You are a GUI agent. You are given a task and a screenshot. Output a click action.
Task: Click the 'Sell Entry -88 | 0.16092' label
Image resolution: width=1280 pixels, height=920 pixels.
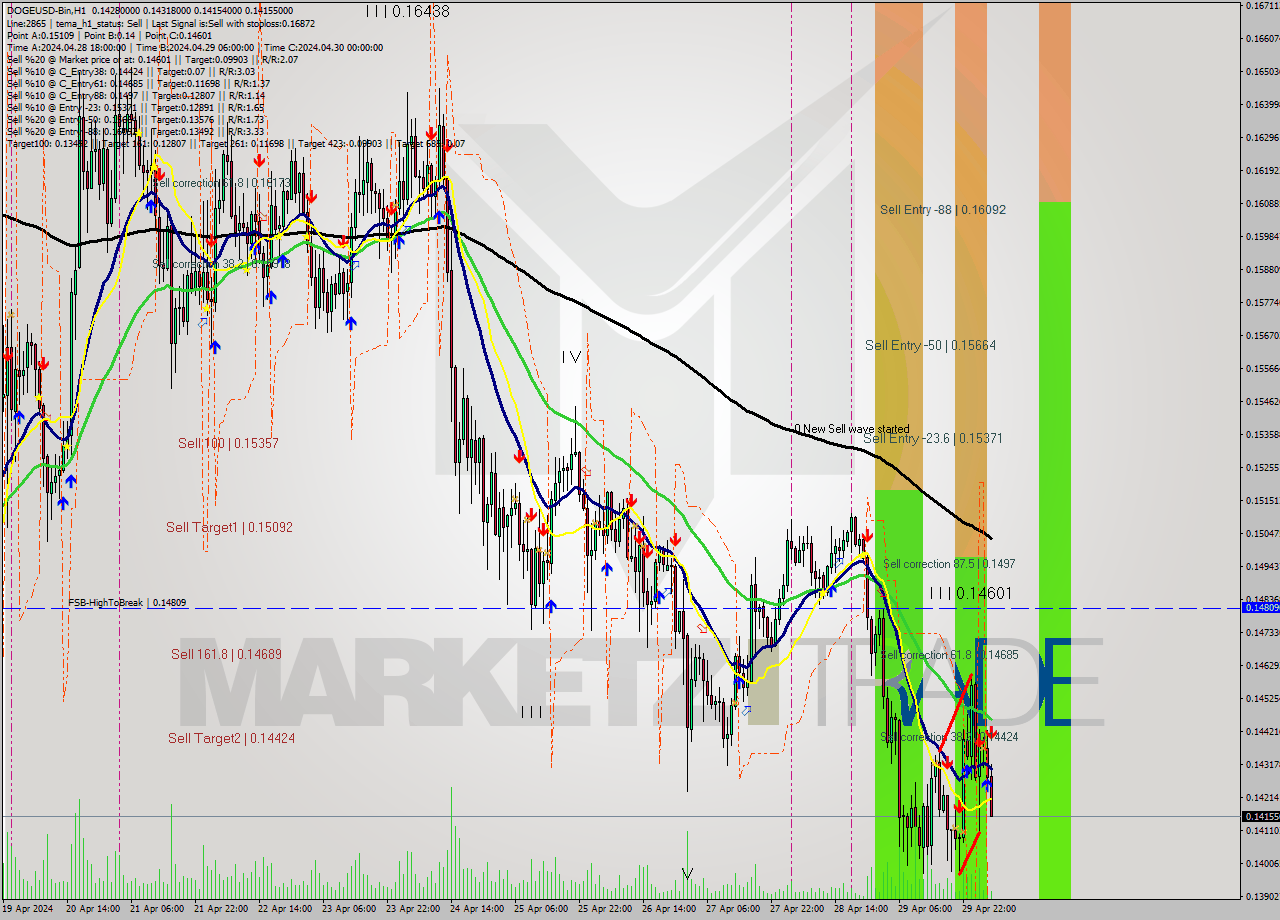(x=943, y=210)
